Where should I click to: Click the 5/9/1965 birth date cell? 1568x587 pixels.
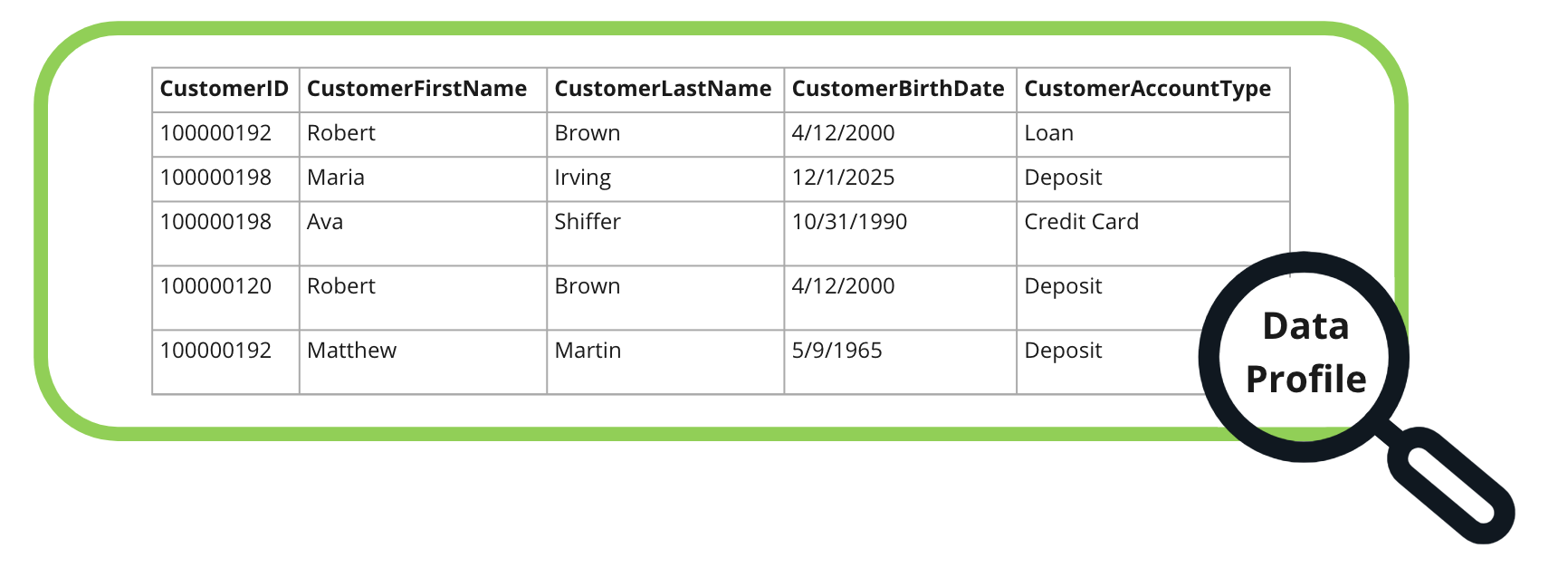(900, 361)
